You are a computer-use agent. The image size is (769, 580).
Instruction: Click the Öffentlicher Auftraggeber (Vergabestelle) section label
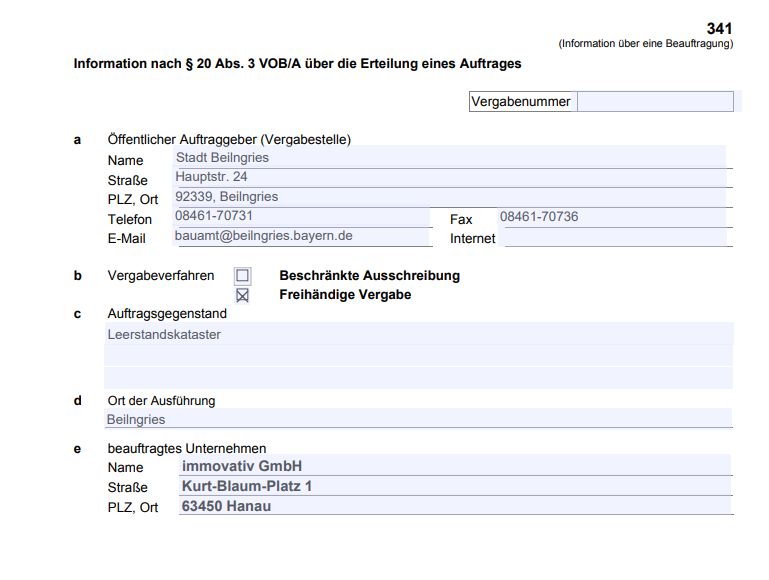coord(229,140)
